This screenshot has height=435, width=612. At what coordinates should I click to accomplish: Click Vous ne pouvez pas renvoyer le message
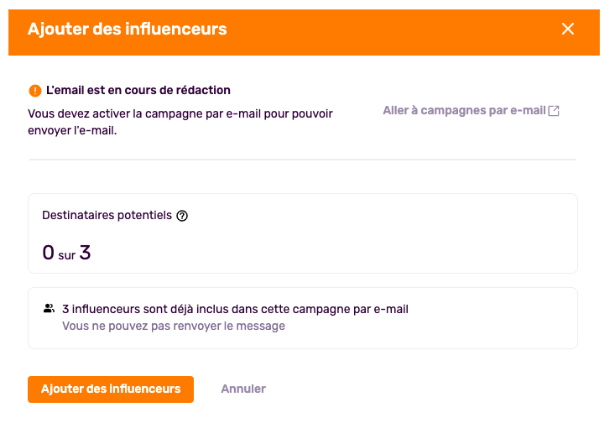[174, 326]
